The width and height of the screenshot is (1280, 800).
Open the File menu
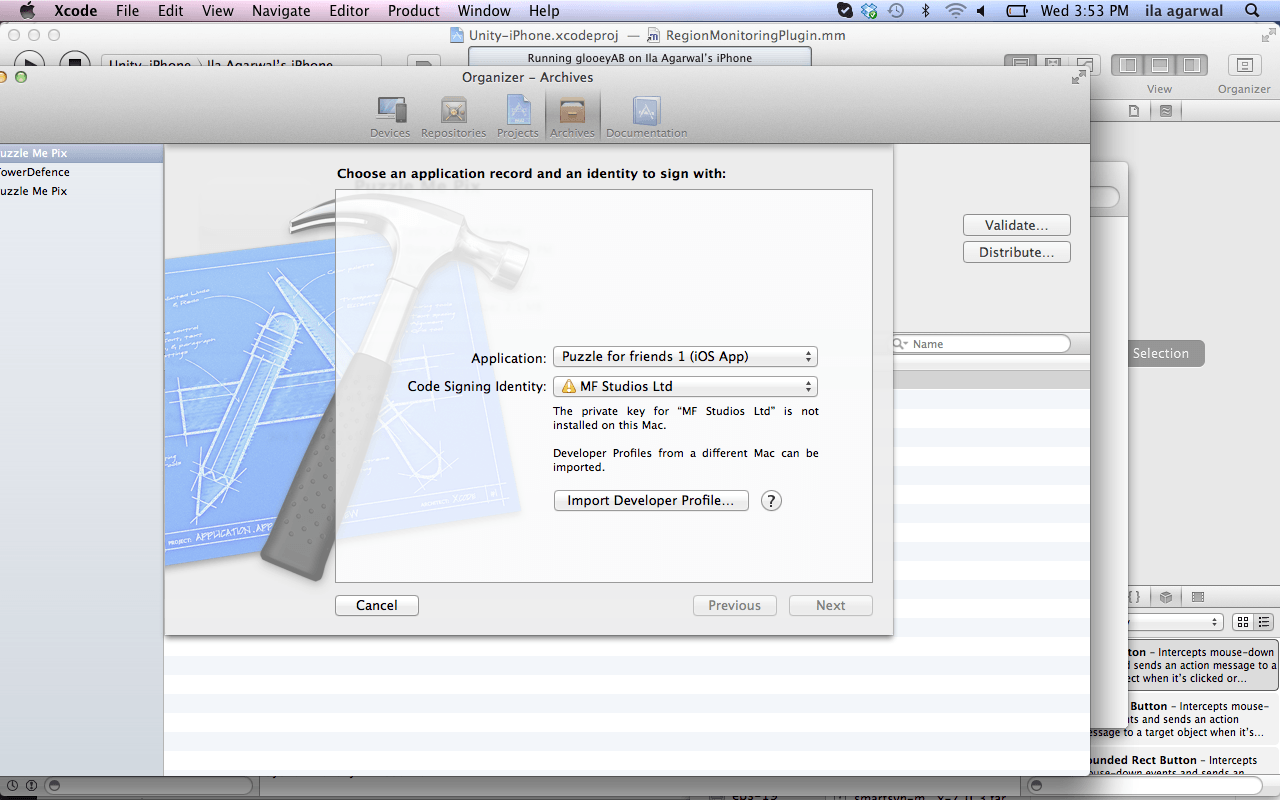[127, 11]
